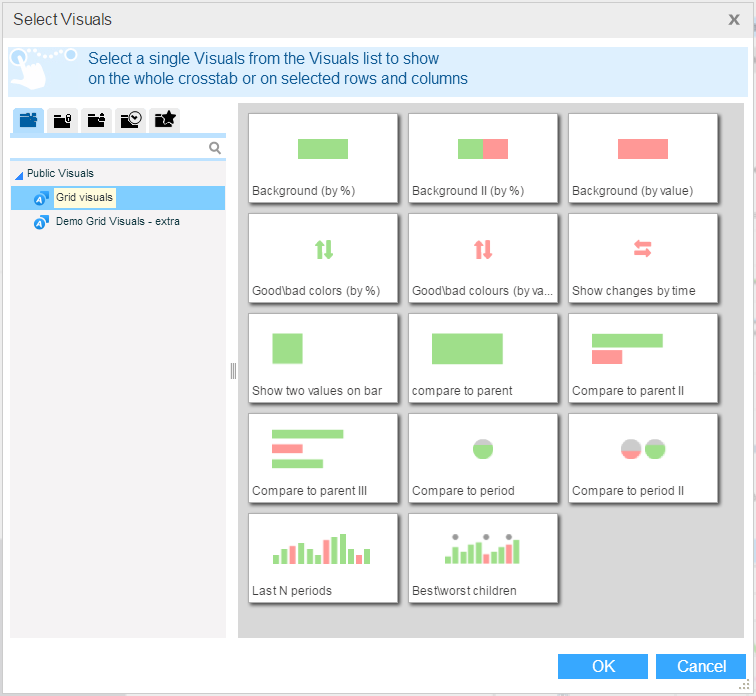Click the search magnifier icon
This screenshot has height=696, width=756.
pyautogui.click(x=215, y=148)
